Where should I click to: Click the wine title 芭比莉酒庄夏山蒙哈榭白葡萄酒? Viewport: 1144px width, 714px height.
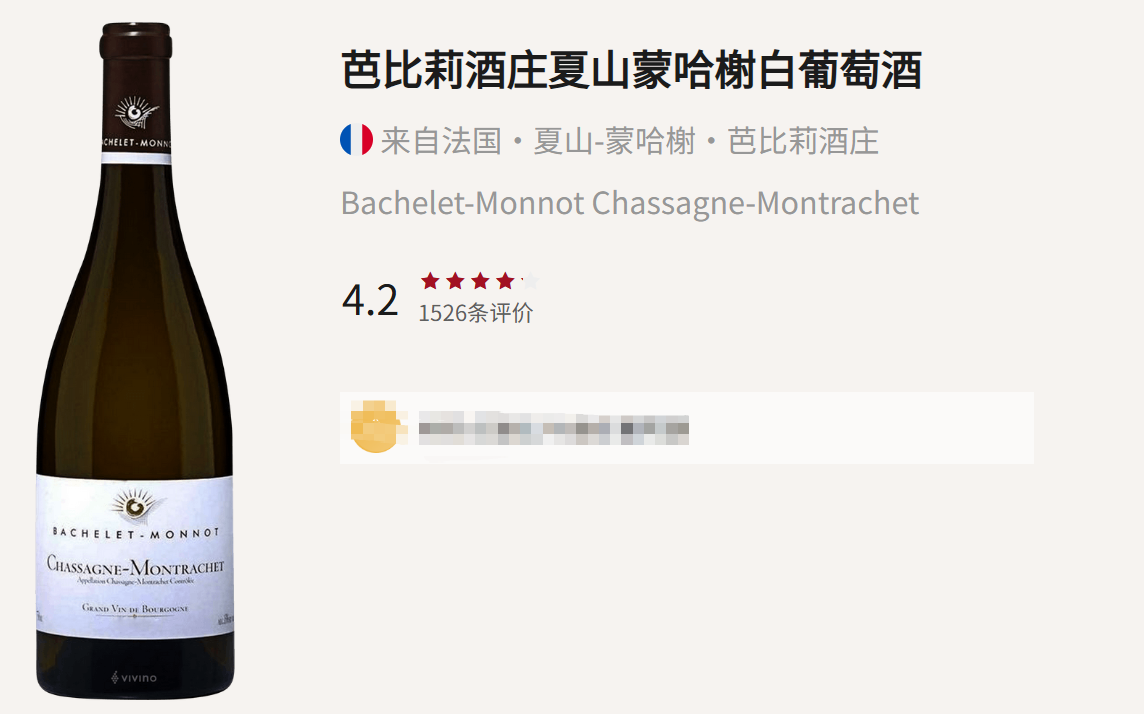(x=632, y=70)
